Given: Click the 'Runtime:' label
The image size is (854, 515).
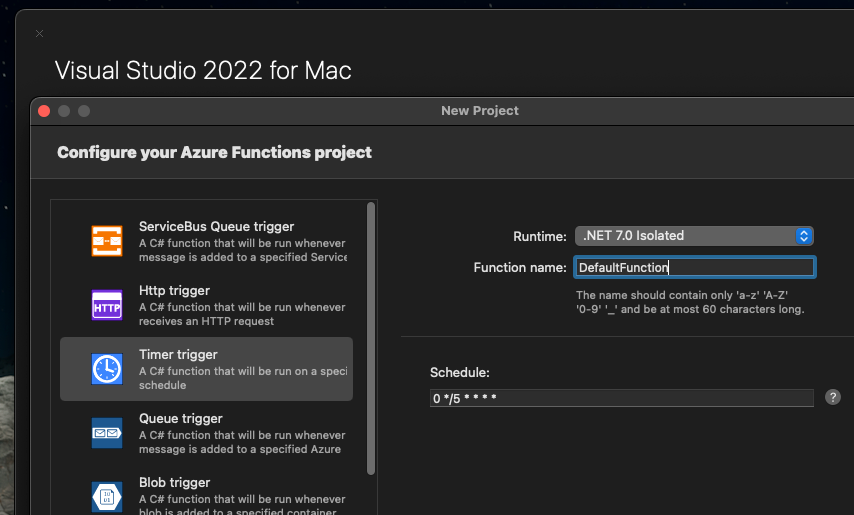Looking at the screenshot, I should pos(540,236).
